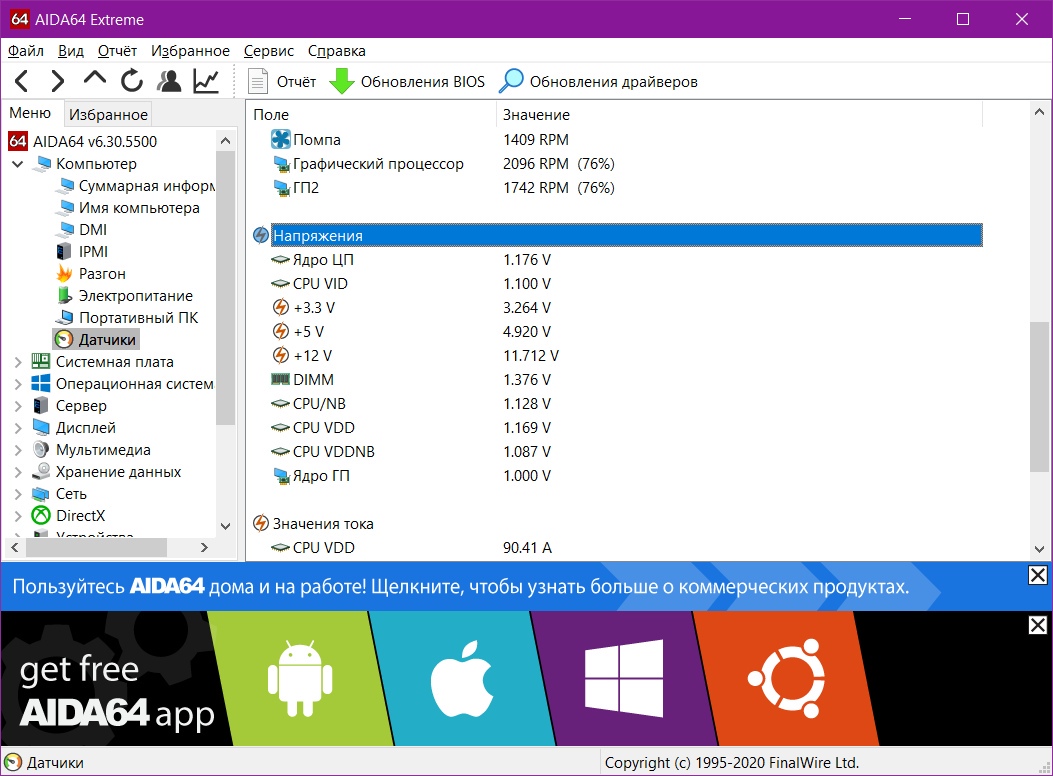
Task: Click the DirectX Xbox icon
Action: (41, 516)
